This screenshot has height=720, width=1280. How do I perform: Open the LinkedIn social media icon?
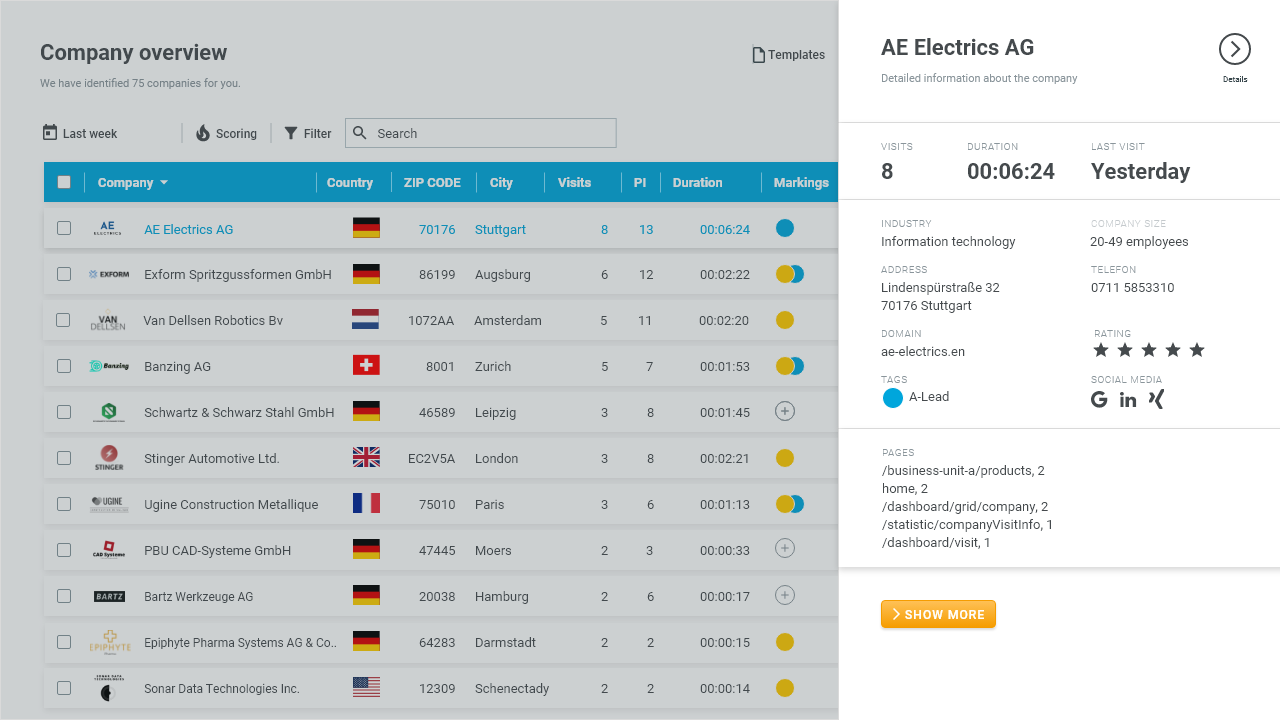tap(1128, 400)
